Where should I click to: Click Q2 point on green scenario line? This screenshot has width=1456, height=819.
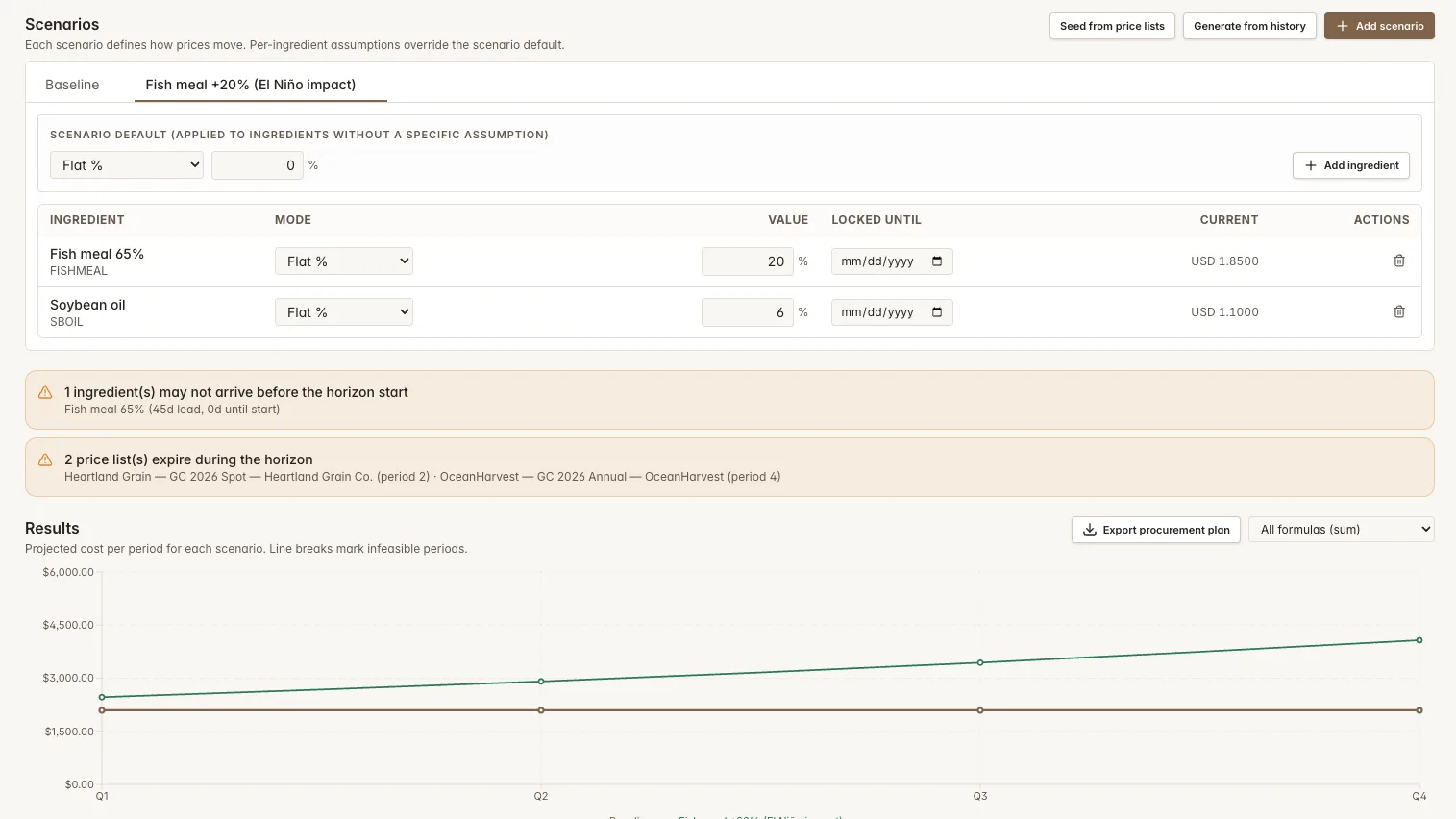pyautogui.click(x=541, y=682)
